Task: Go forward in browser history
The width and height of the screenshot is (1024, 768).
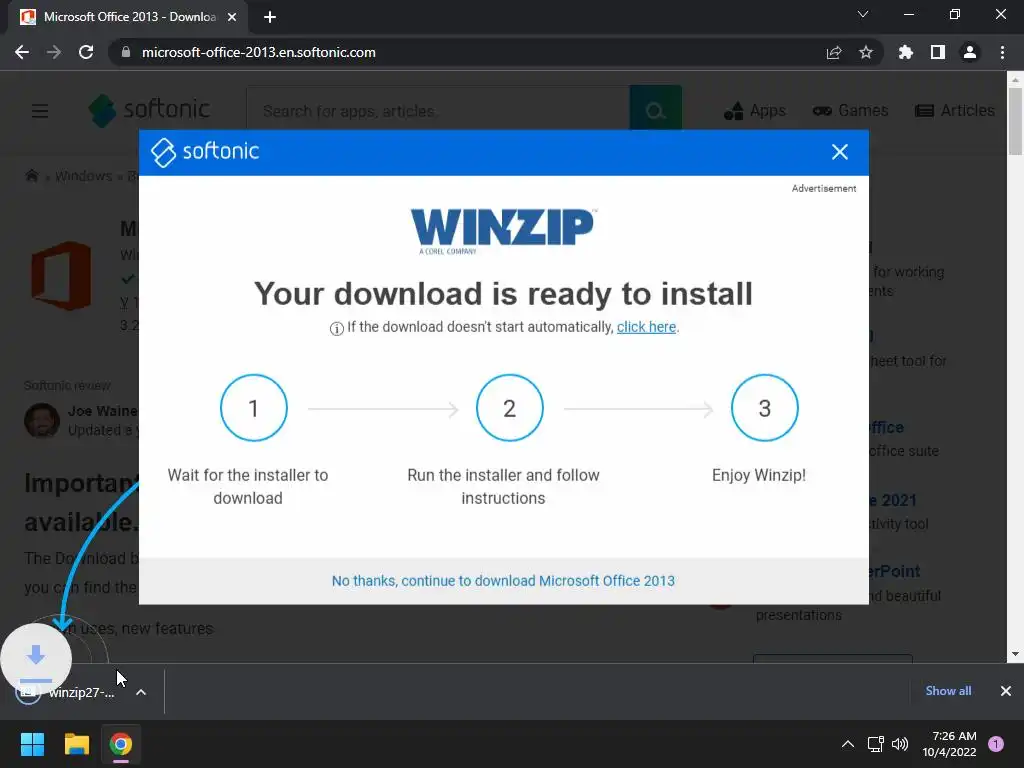Action: pyautogui.click(x=54, y=52)
